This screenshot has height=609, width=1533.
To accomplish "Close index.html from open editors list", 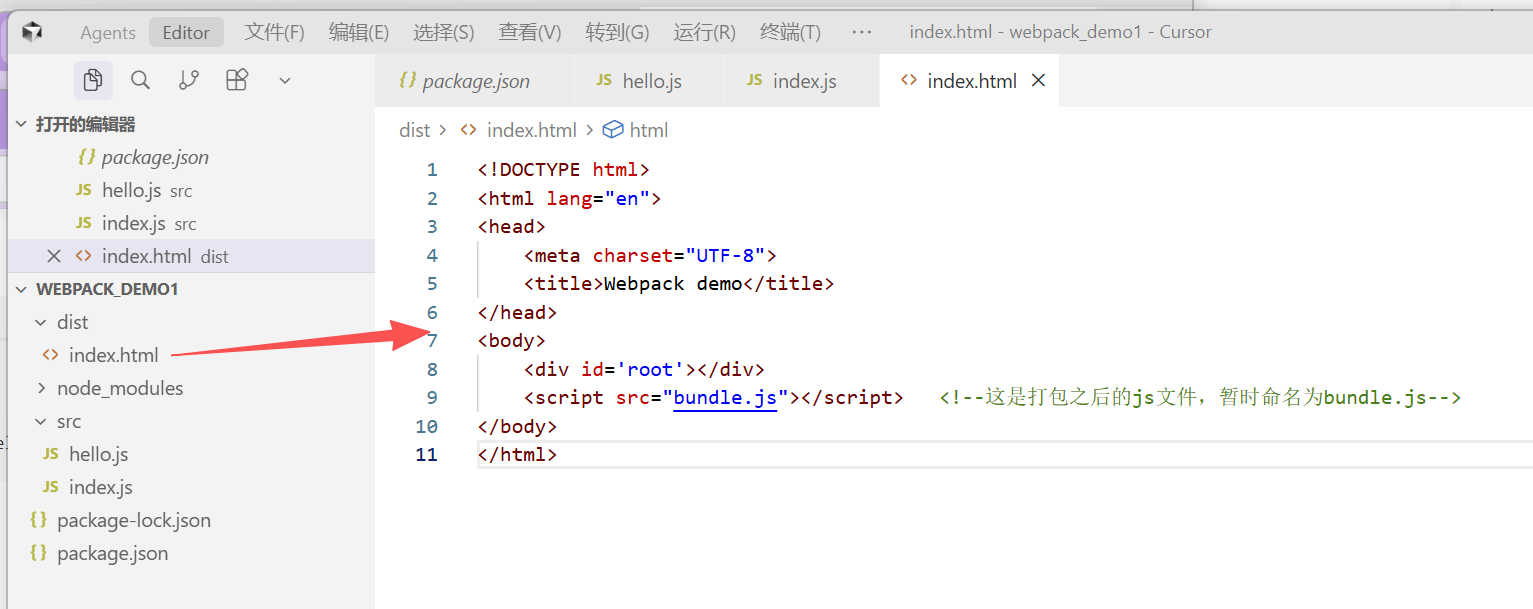I will click(x=54, y=256).
